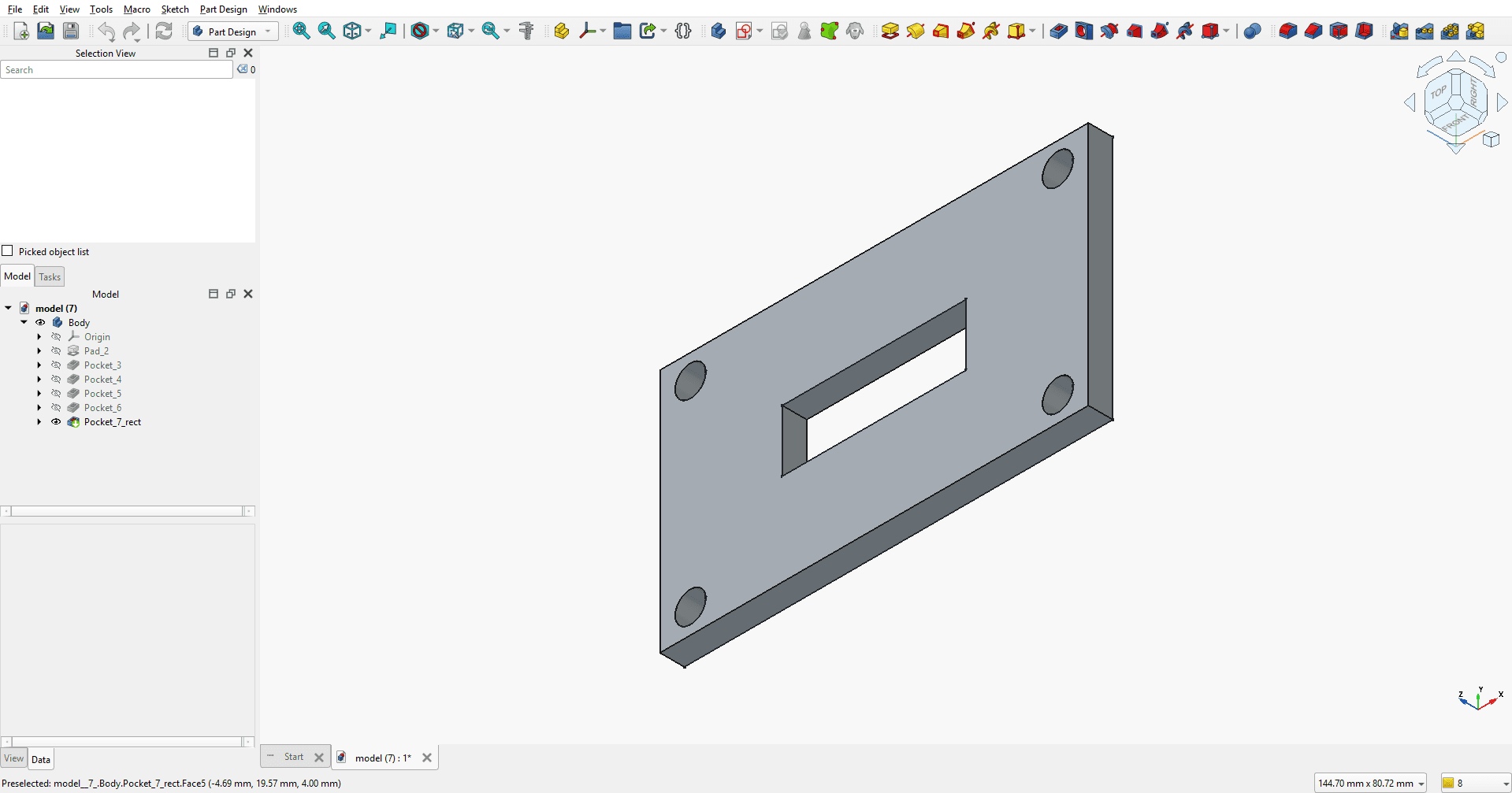Screen dimensions: 1512x793
Task: Switch to the Tasks tab
Action: 50,277
